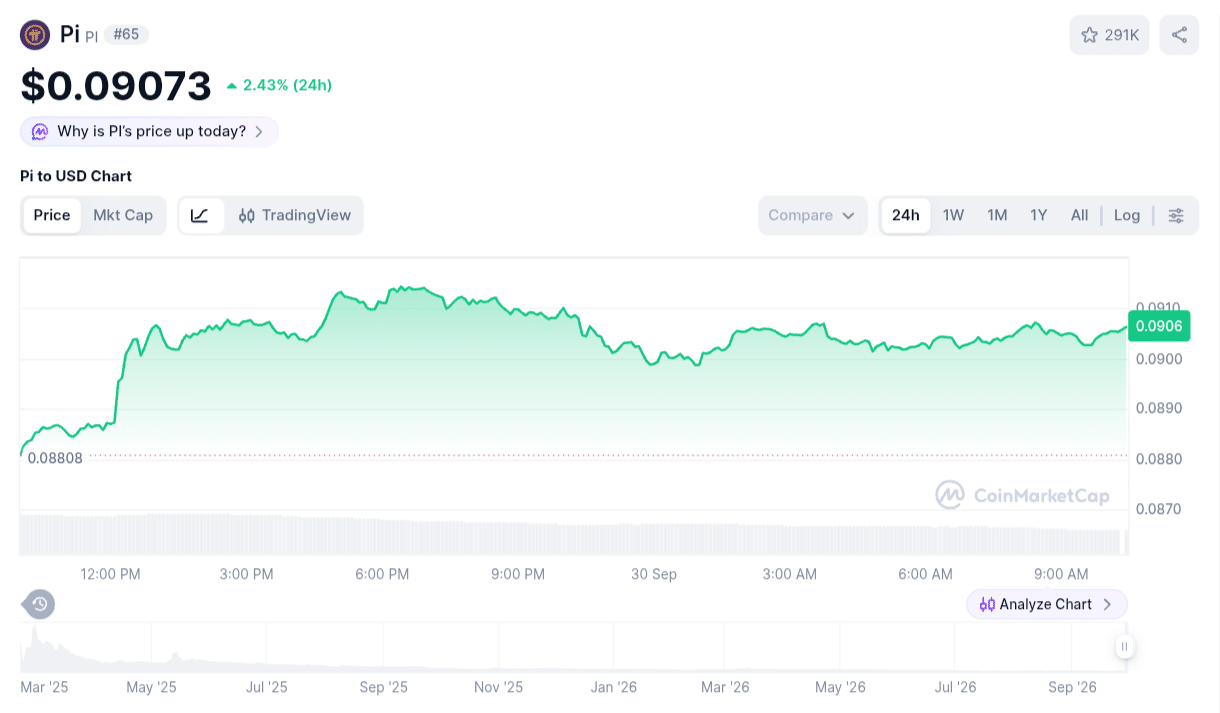Click the 0.08808 opening price label
The image size is (1220, 713).
click(55, 457)
